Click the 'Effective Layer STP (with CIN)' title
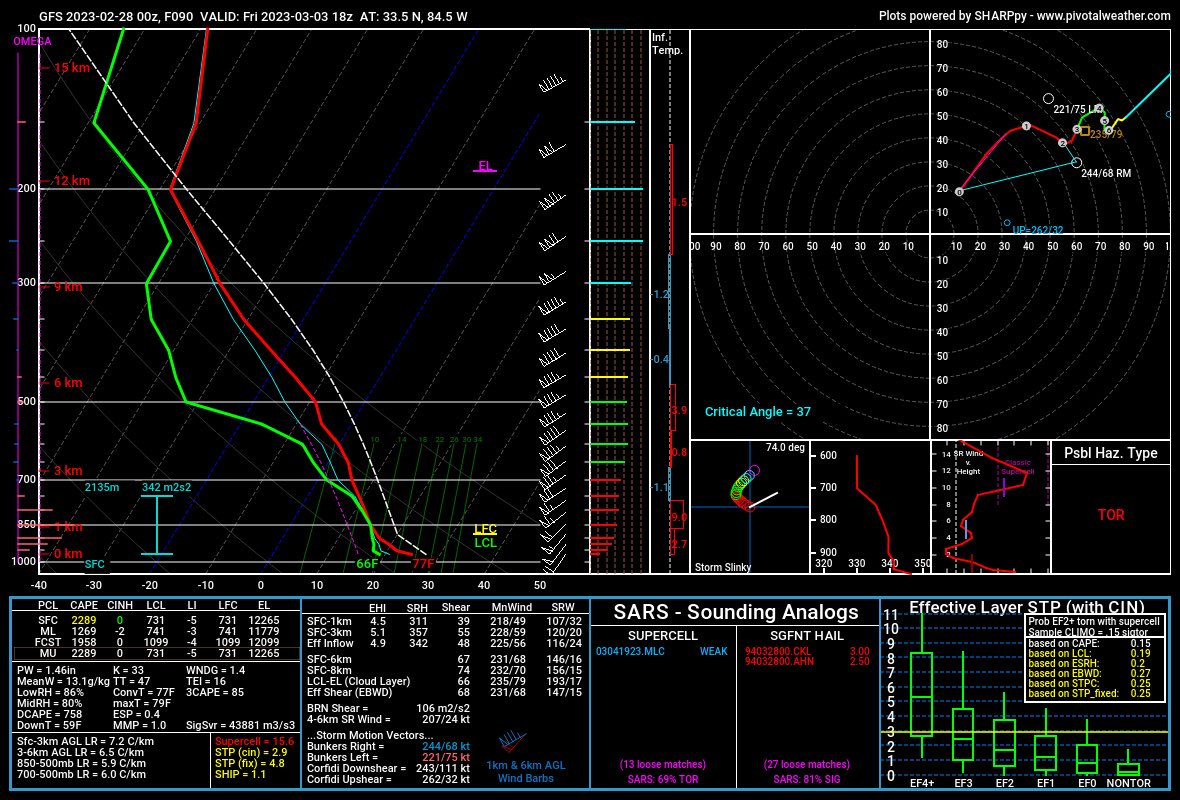The image size is (1180, 800). [x=1026, y=607]
